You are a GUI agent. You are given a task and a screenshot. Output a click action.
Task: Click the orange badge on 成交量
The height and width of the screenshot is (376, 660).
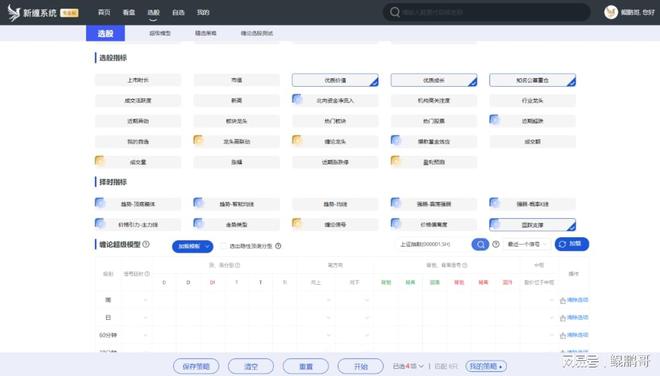100,160
